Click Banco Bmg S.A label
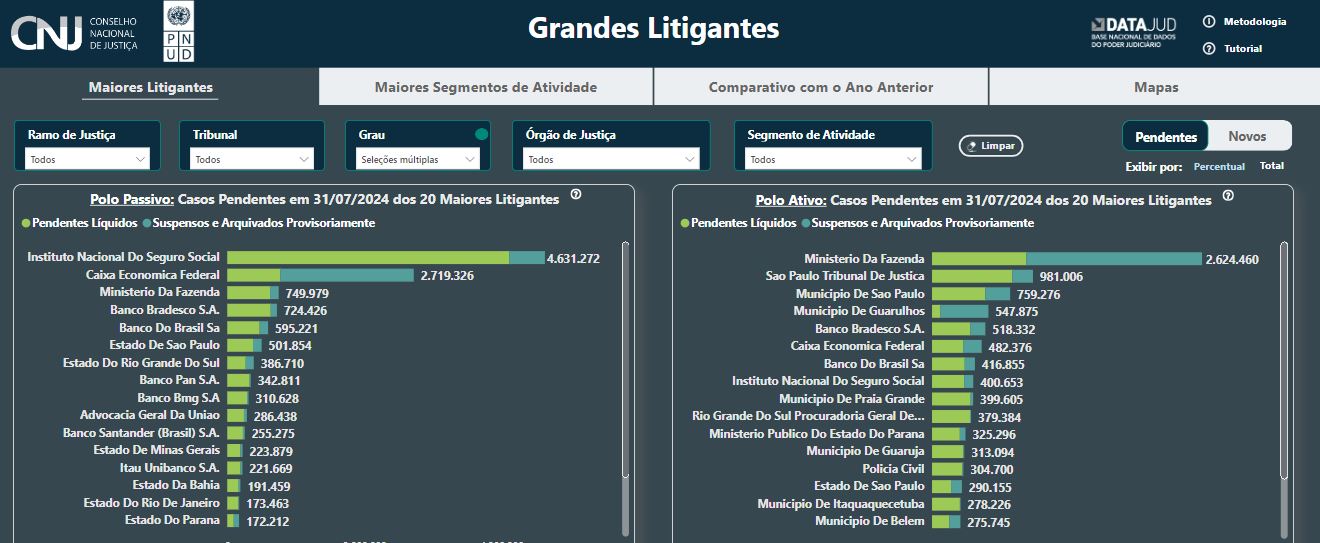1320x543 pixels. click(178, 398)
